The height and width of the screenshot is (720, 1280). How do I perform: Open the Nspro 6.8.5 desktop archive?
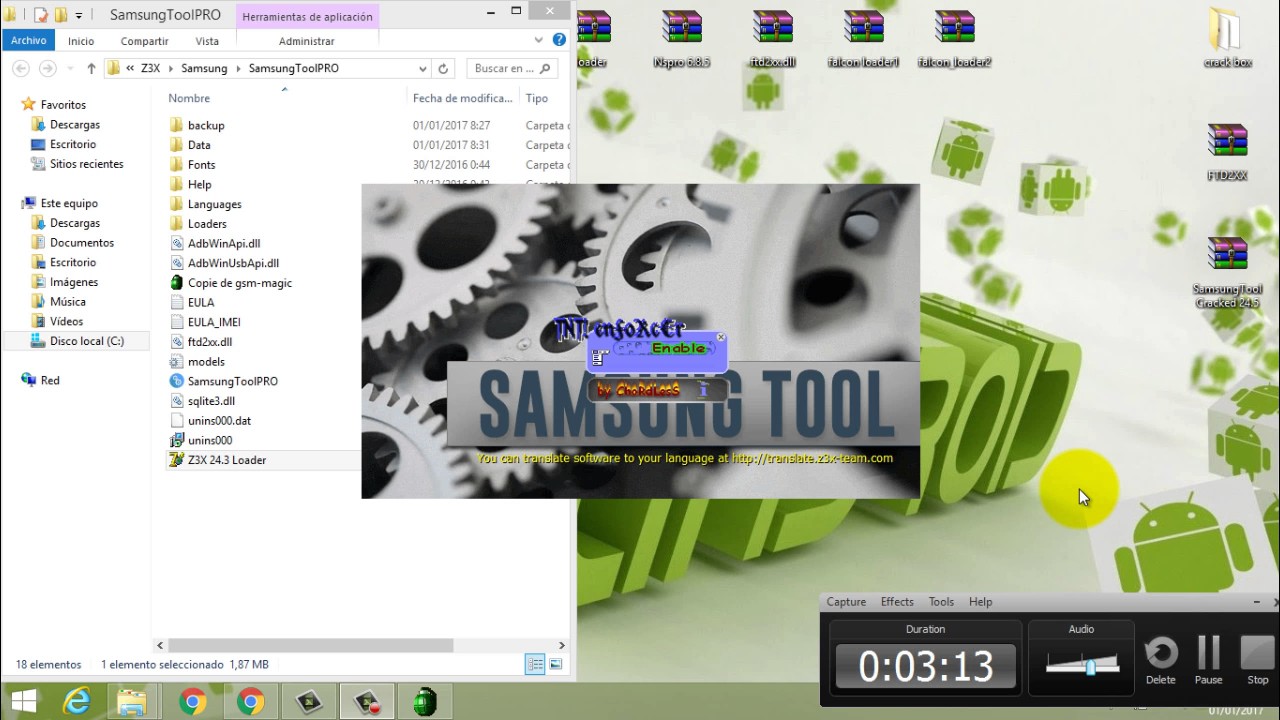682,40
